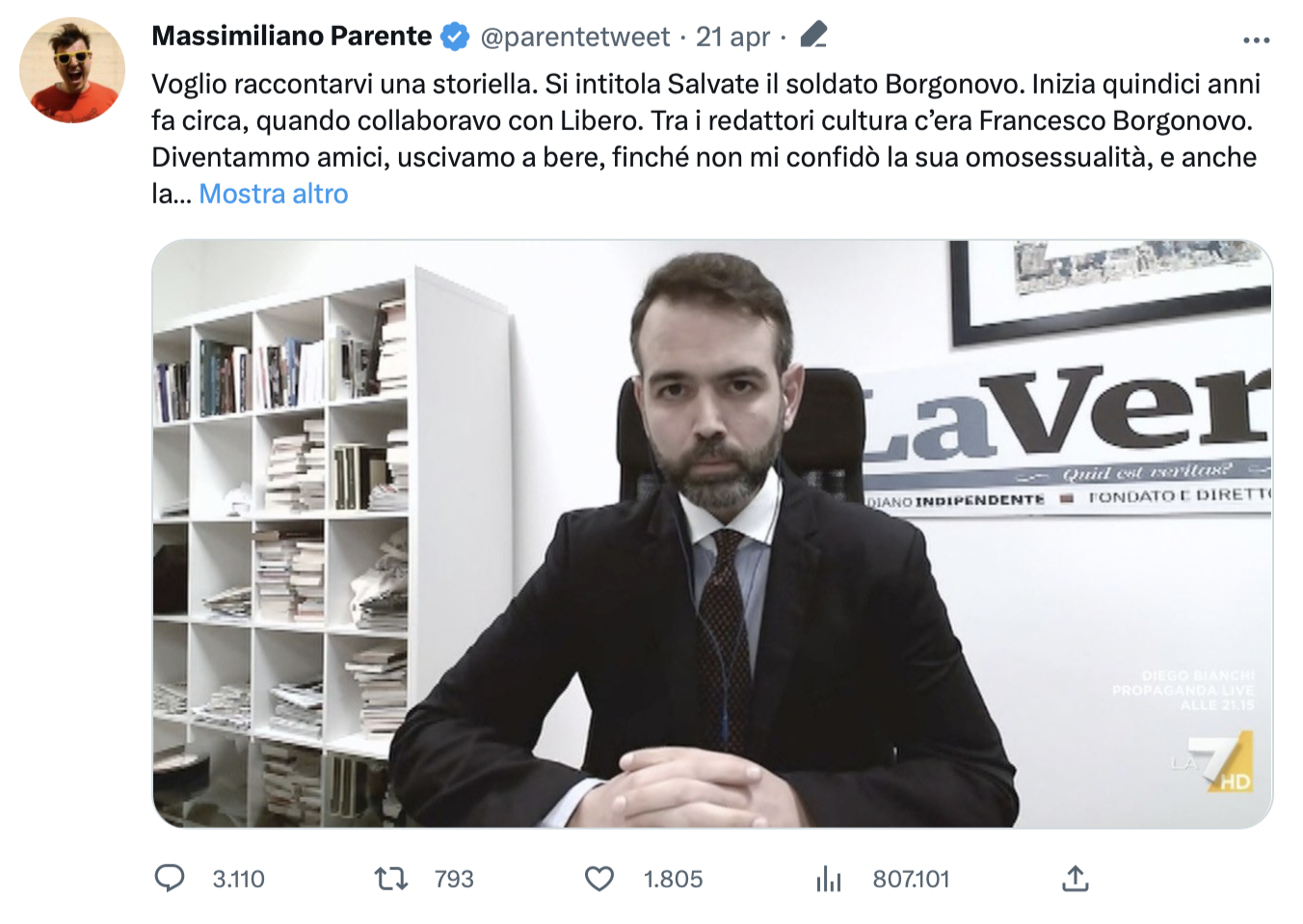Open Massimiliano Parente profile avatar
1303x924 pixels.
click(72, 70)
